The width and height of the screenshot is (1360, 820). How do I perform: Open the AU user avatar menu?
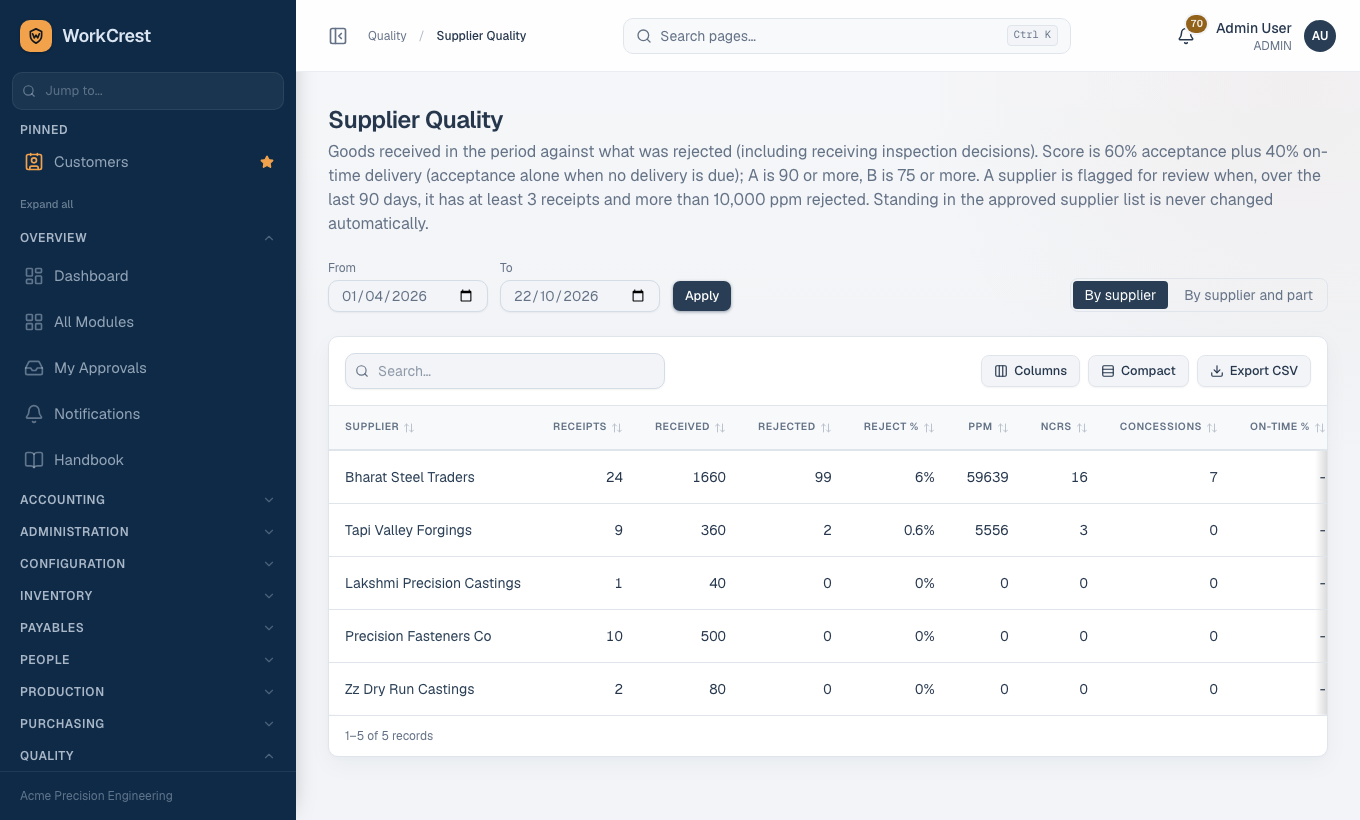pos(1320,36)
